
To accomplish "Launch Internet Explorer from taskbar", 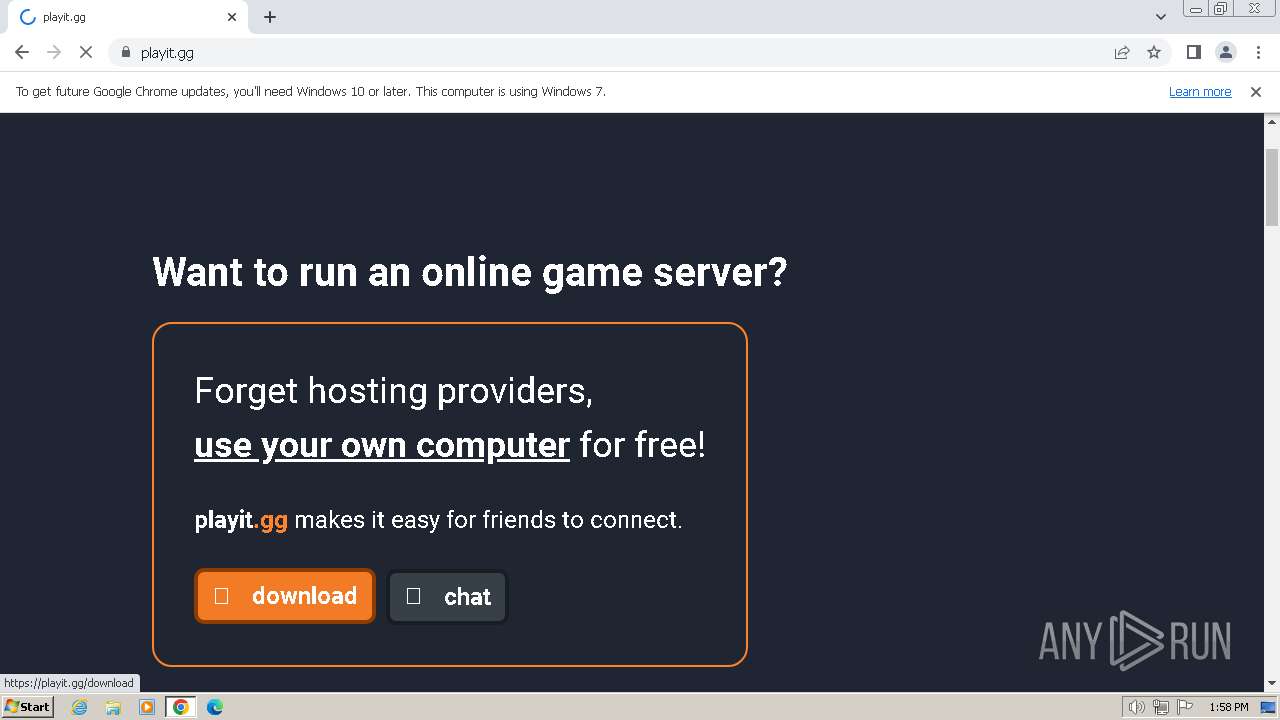I will coord(80,707).
